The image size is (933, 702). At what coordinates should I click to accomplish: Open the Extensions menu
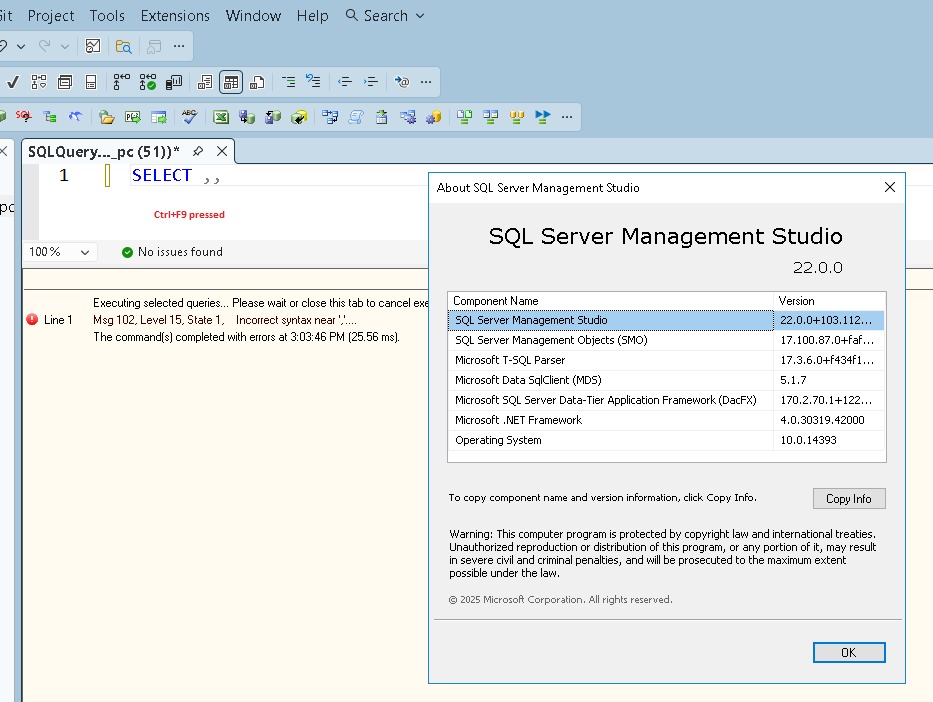coord(175,16)
